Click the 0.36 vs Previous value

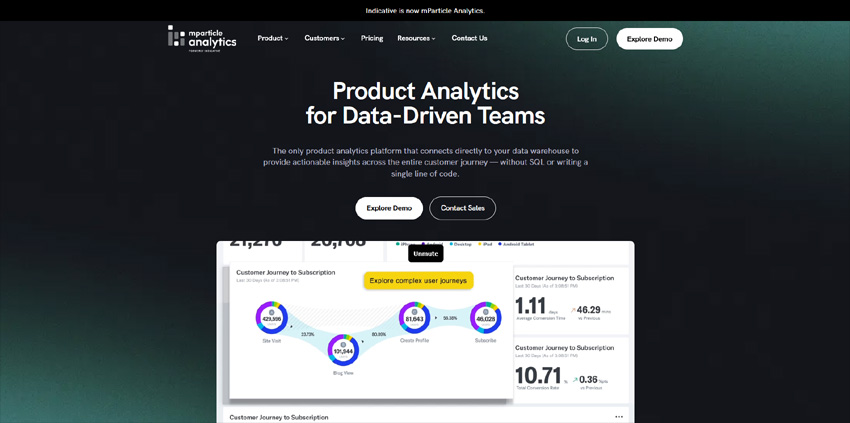point(588,380)
